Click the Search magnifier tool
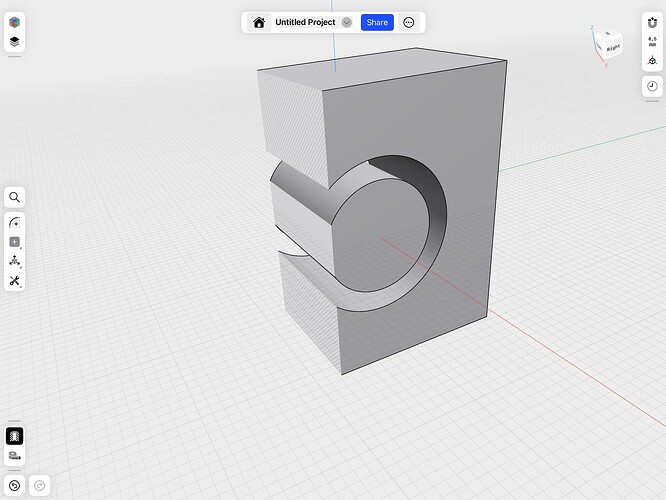The image size is (666, 500). [x=14, y=197]
